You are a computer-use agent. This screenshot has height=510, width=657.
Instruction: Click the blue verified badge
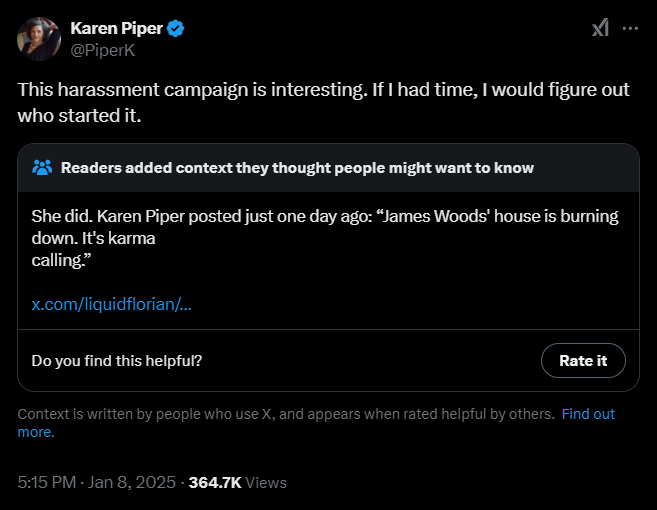[x=175, y=29]
